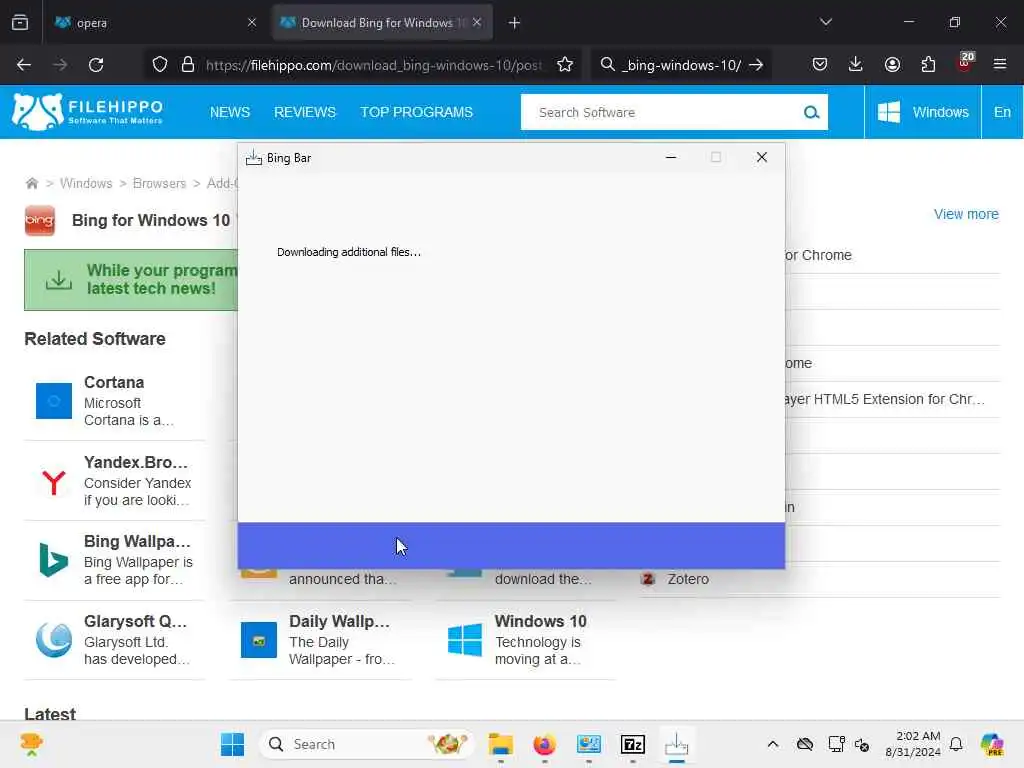Viewport: 1024px width, 768px height.
Task: Click the Bing app logo icon
Action: pyautogui.click(x=40, y=221)
